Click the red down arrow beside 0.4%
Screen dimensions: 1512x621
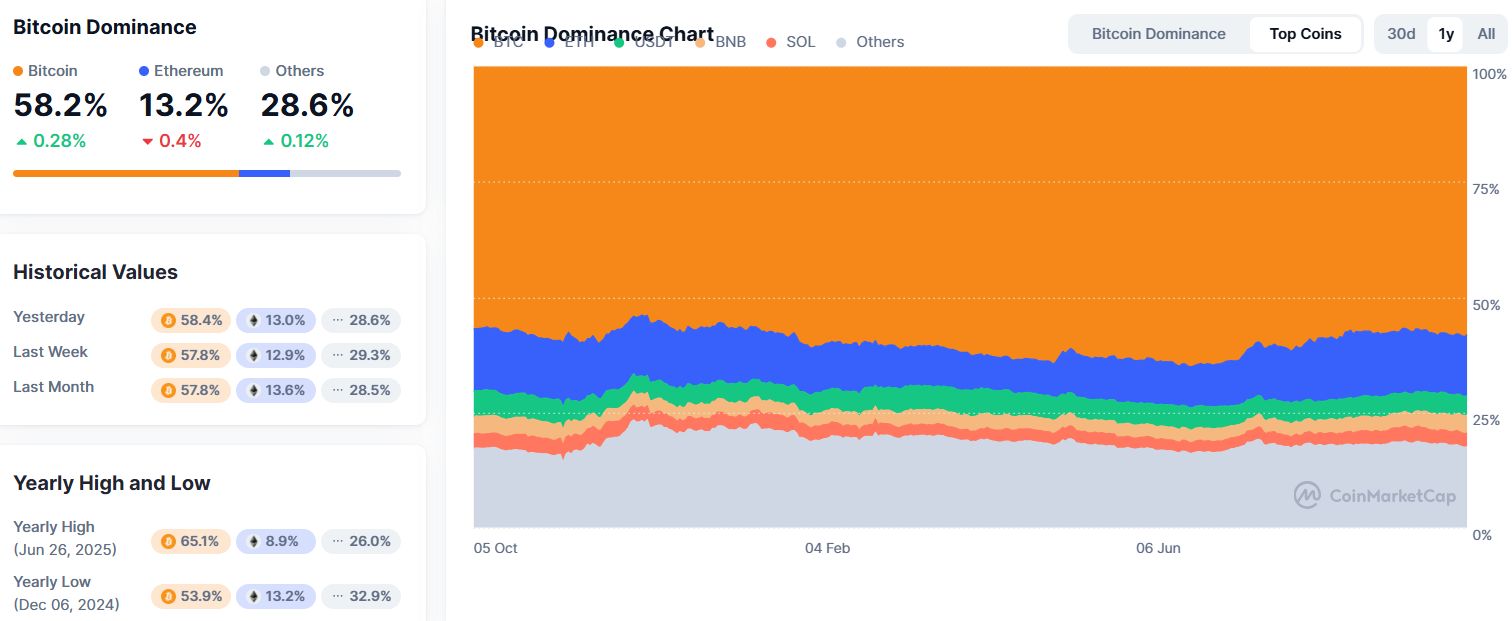(x=147, y=142)
